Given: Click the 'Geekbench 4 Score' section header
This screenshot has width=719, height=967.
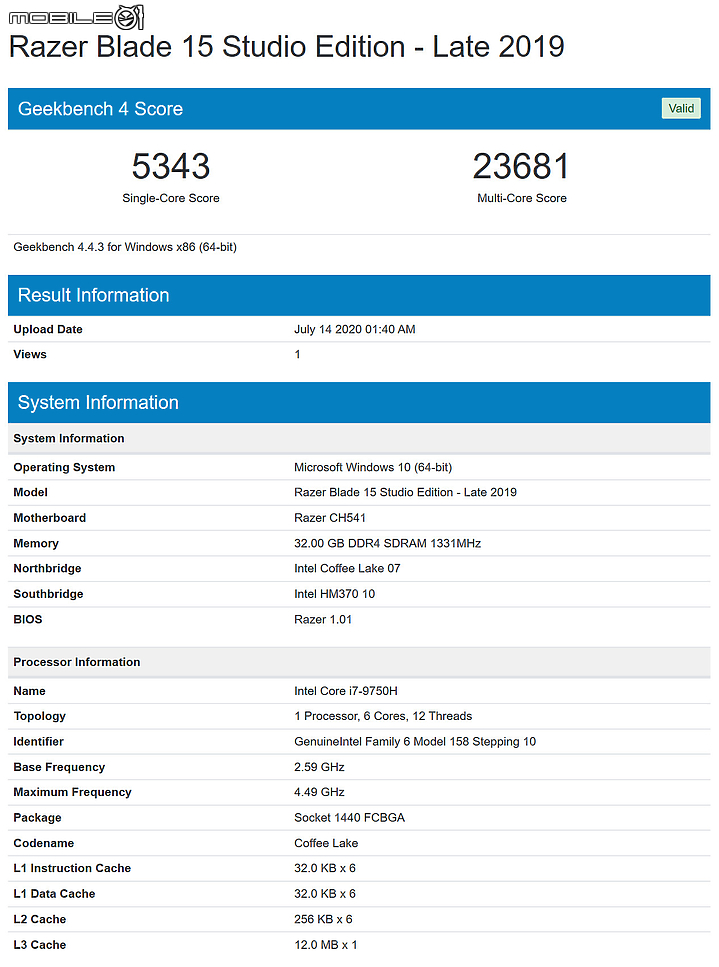Looking at the screenshot, I should point(359,109).
